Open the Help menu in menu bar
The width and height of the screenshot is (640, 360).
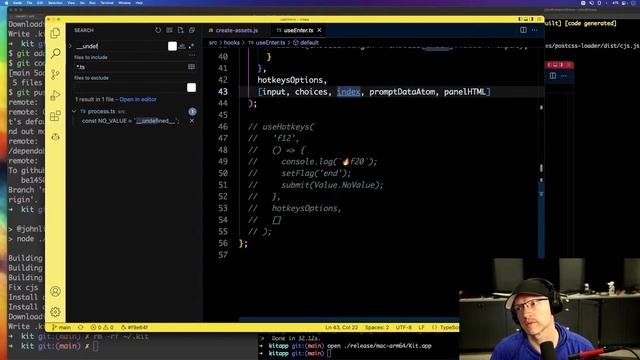click(x=139, y=3)
